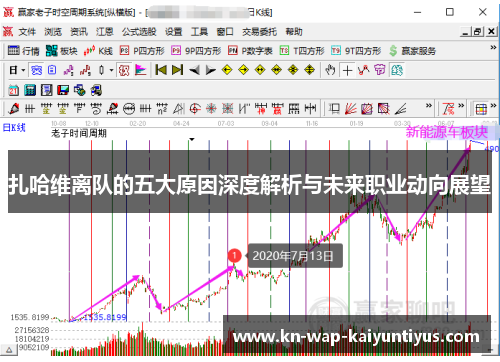Screen dimensions: 500x362
Task: Open the candlestick-type dropdown arrow
Action: tap(111, 70)
